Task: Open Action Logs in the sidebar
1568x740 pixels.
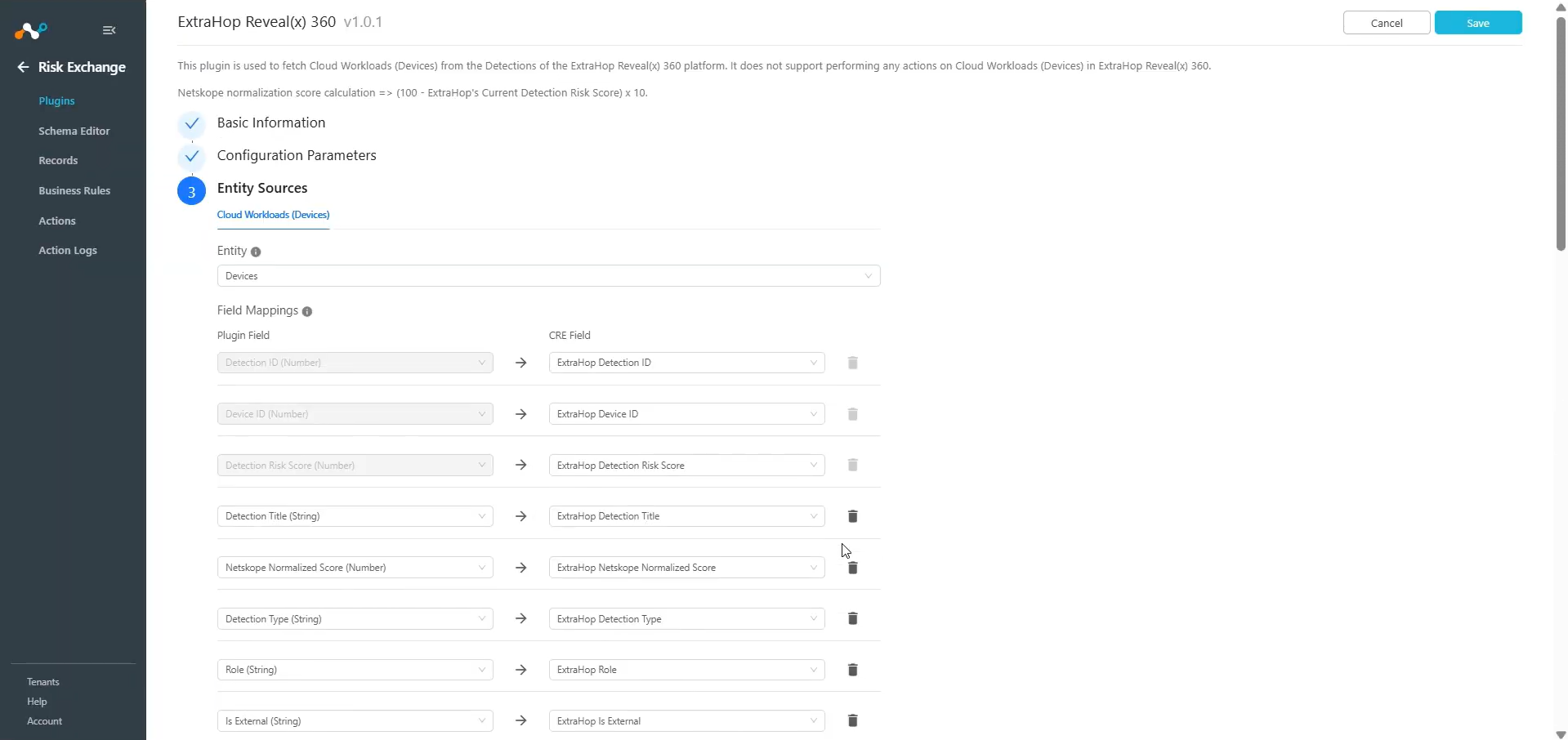Action: 68,251
